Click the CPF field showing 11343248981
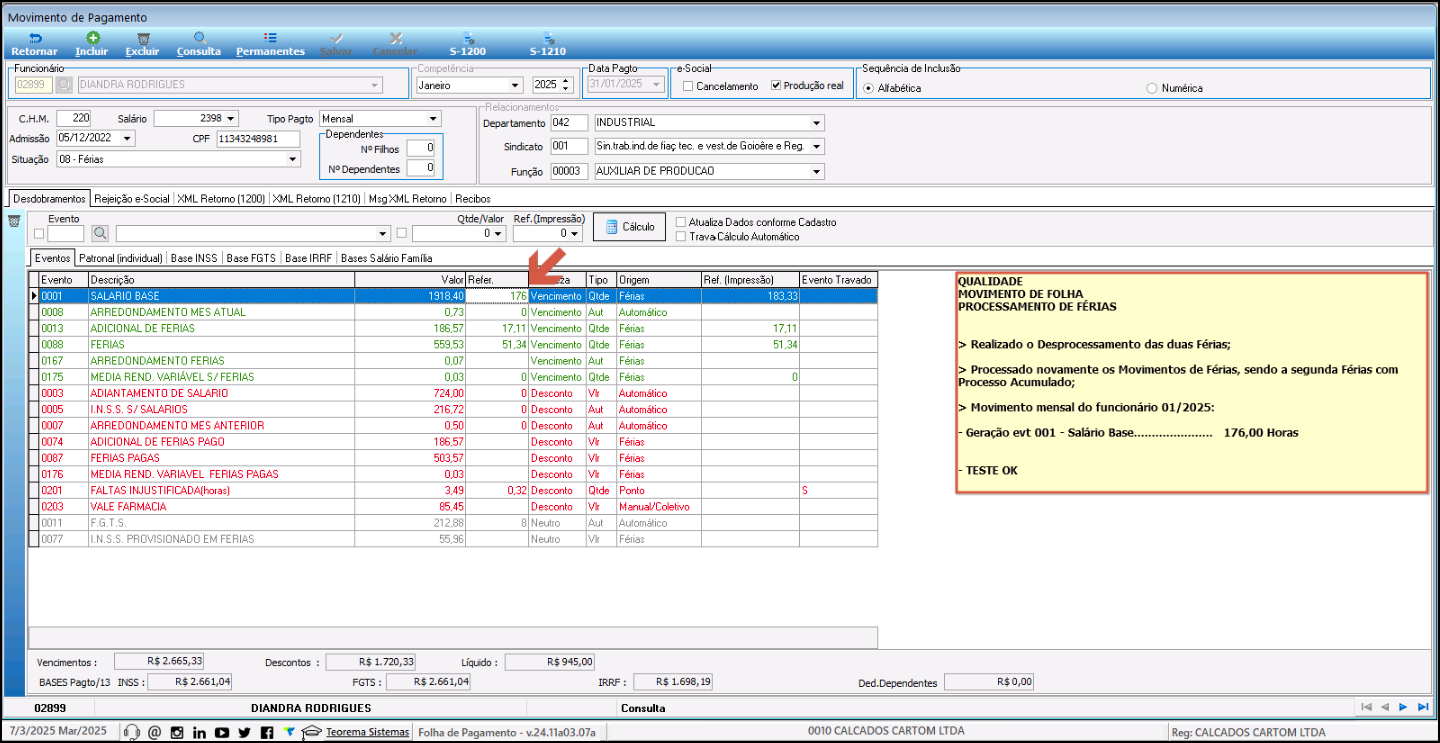The image size is (1440, 743). click(x=258, y=139)
